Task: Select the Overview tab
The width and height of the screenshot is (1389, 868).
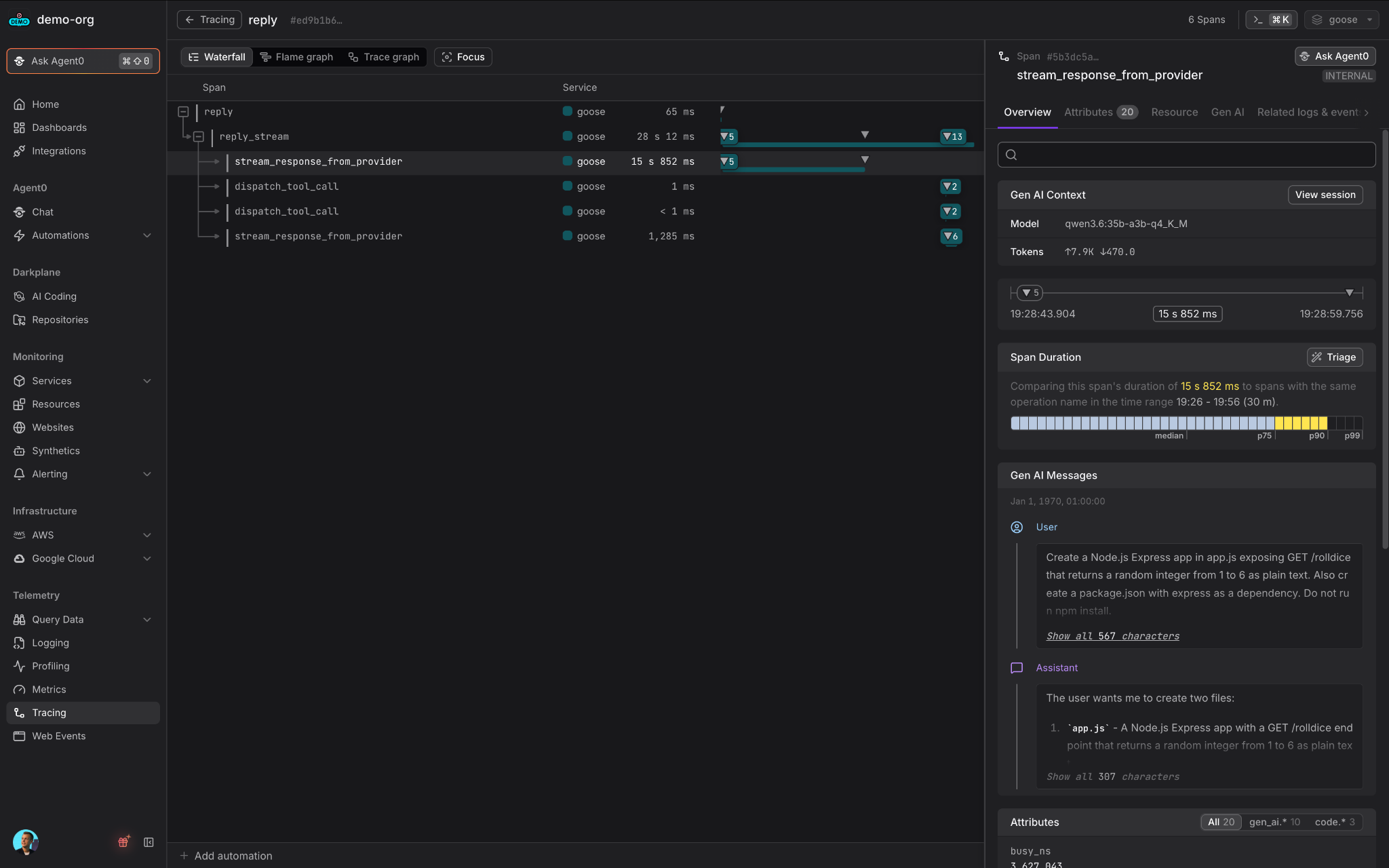Action: click(1027, 113)
